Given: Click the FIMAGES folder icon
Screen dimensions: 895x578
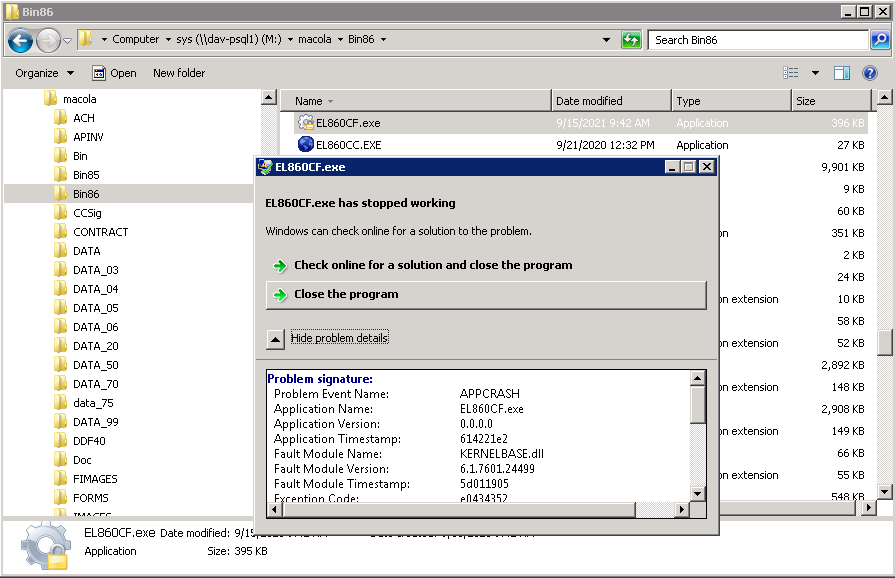Looking at the screenshot, I should [61, 479].
